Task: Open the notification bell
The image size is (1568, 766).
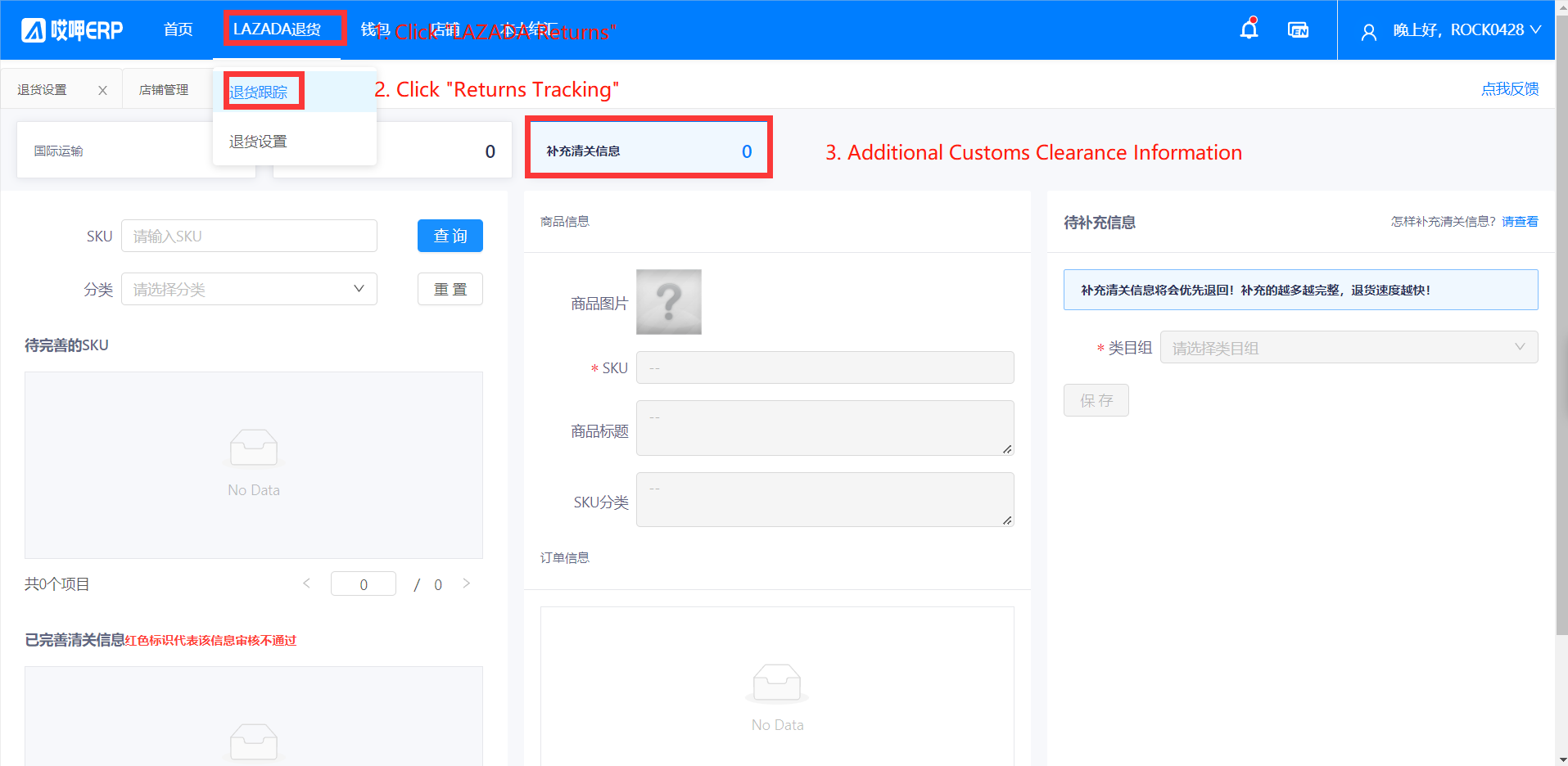Action: coord(1249,29)
